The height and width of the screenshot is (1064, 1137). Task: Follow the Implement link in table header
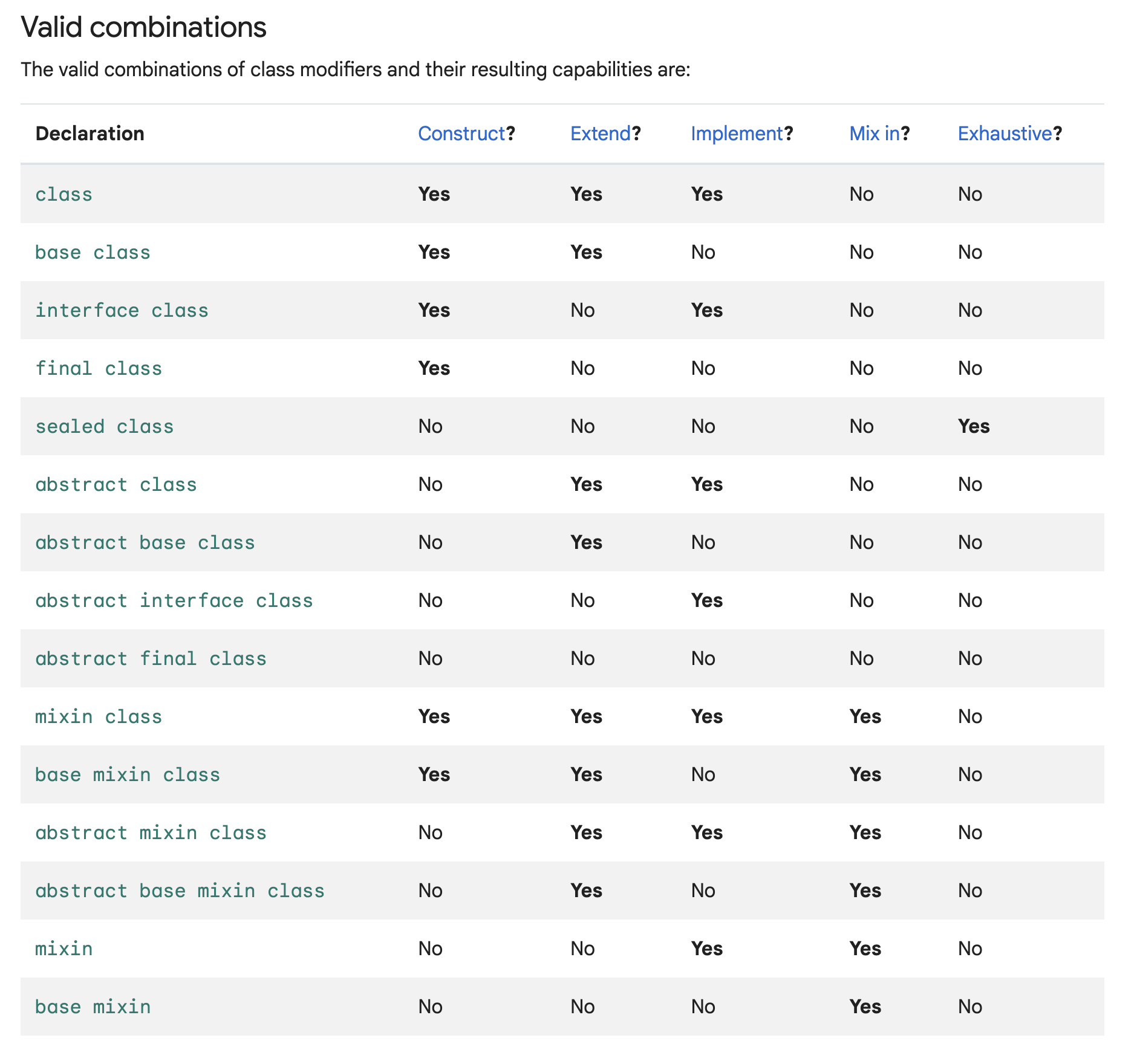[x=736, y=134]
